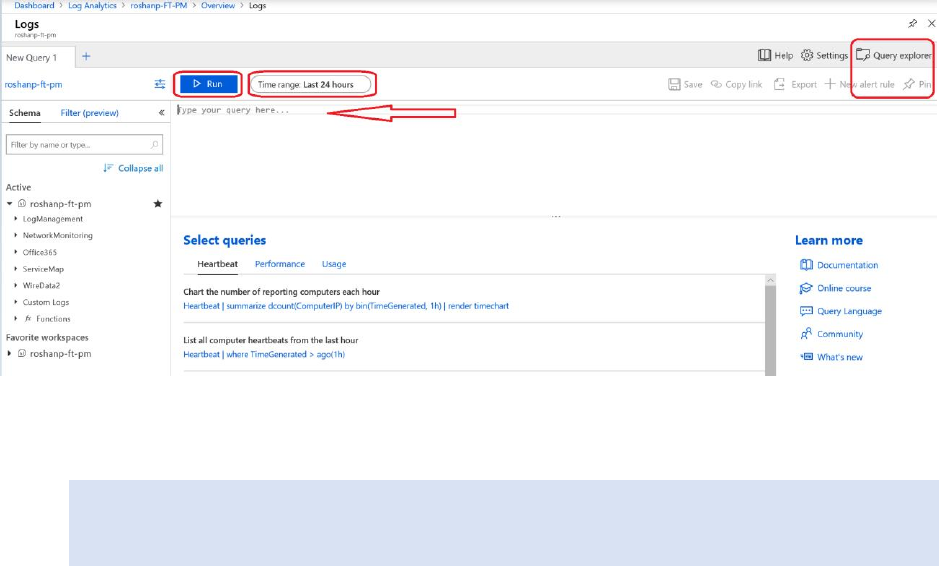
Task: Open Settings gear in Logs toolbar
Action: point(824,55)
